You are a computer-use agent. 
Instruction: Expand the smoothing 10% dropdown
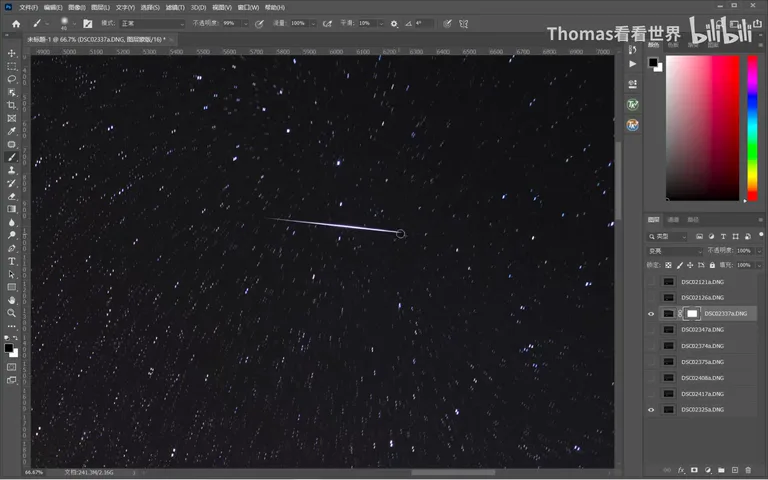(x=381, y=24)
